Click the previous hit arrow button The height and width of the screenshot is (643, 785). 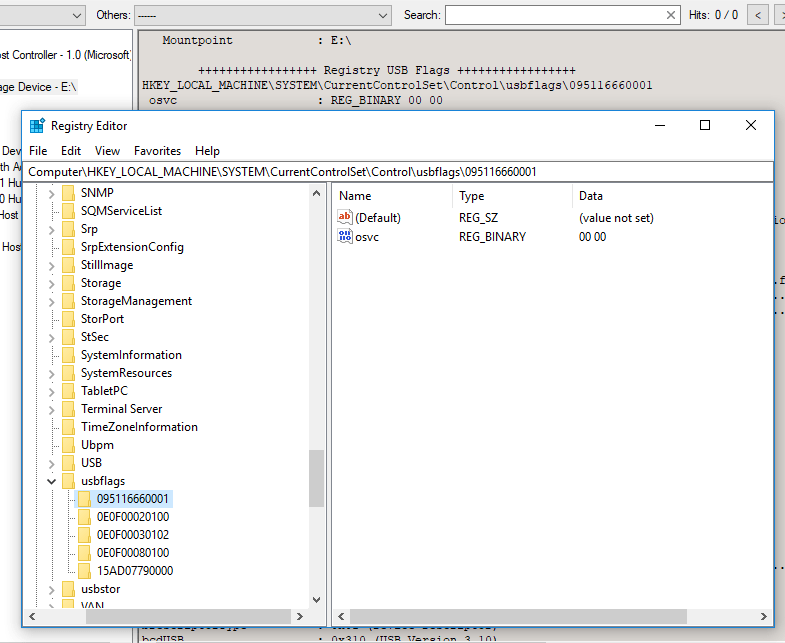(x=758, y=15)
